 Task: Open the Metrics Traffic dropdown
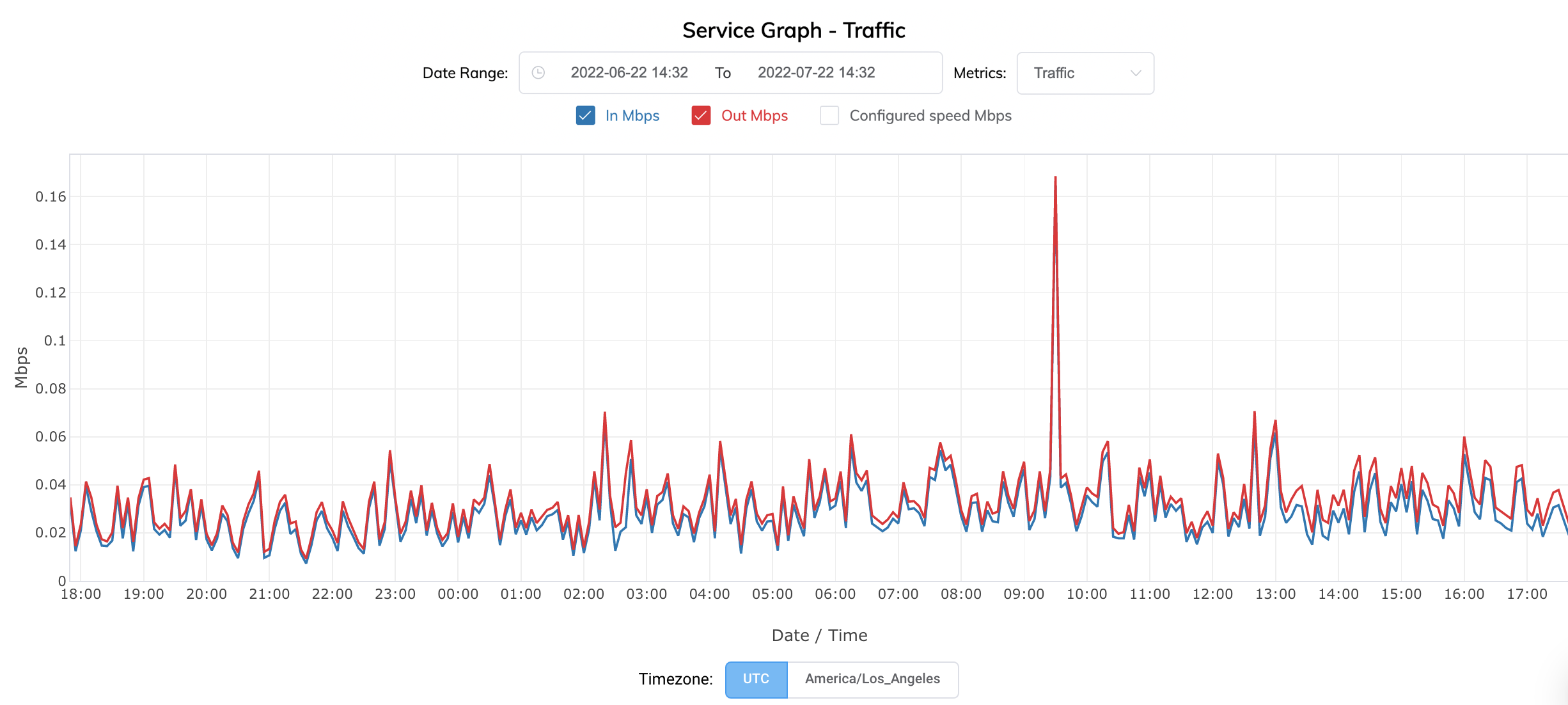click(x=1085, y=73)
